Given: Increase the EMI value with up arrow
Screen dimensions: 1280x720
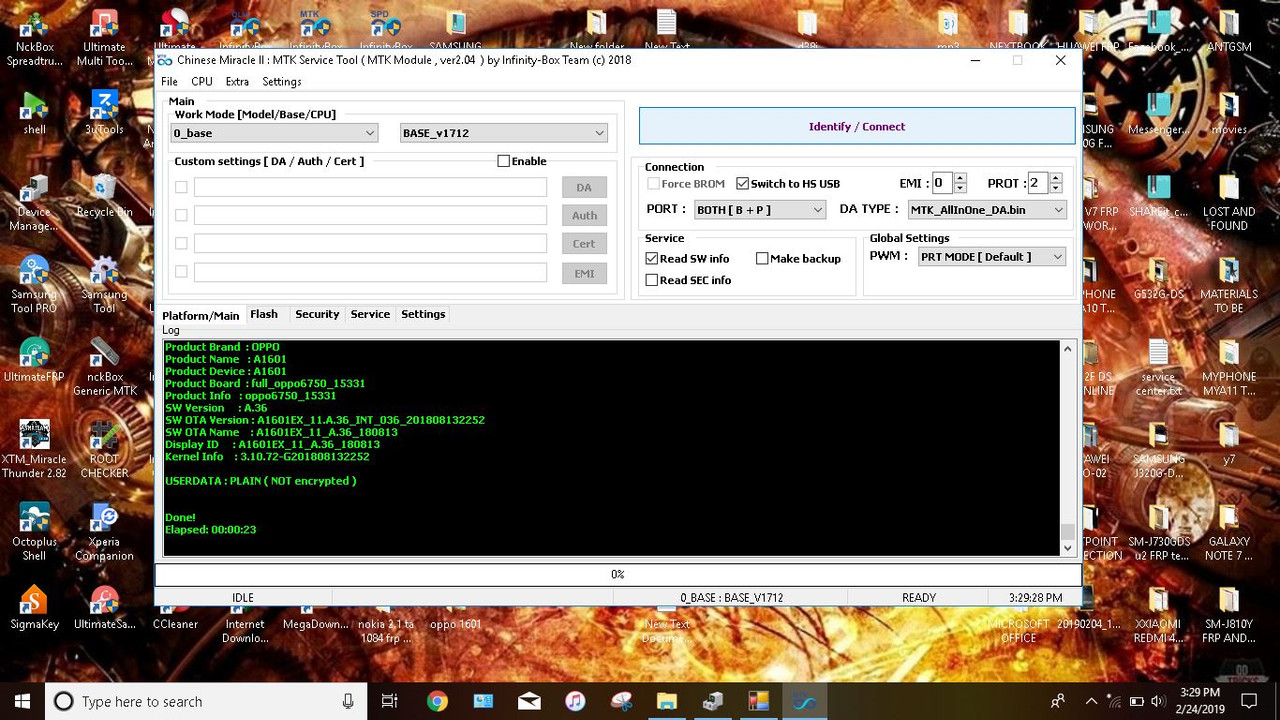Looking at the screenshot, I should click(x=960, y=178).
